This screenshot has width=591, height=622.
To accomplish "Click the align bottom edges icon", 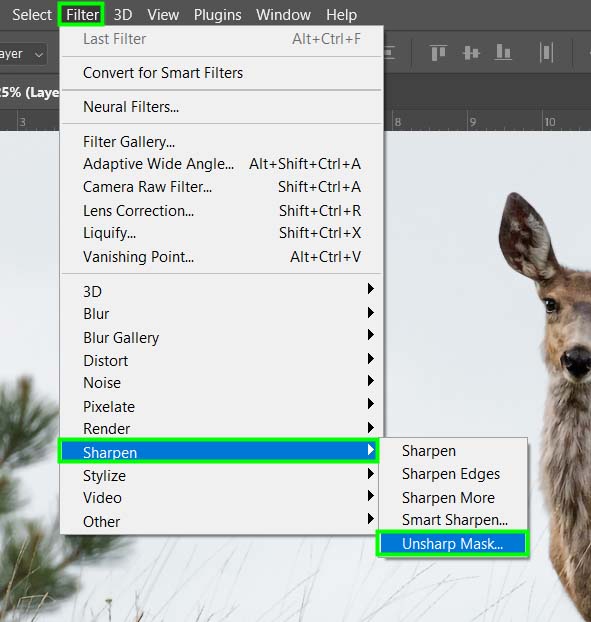I will (503, 53).
